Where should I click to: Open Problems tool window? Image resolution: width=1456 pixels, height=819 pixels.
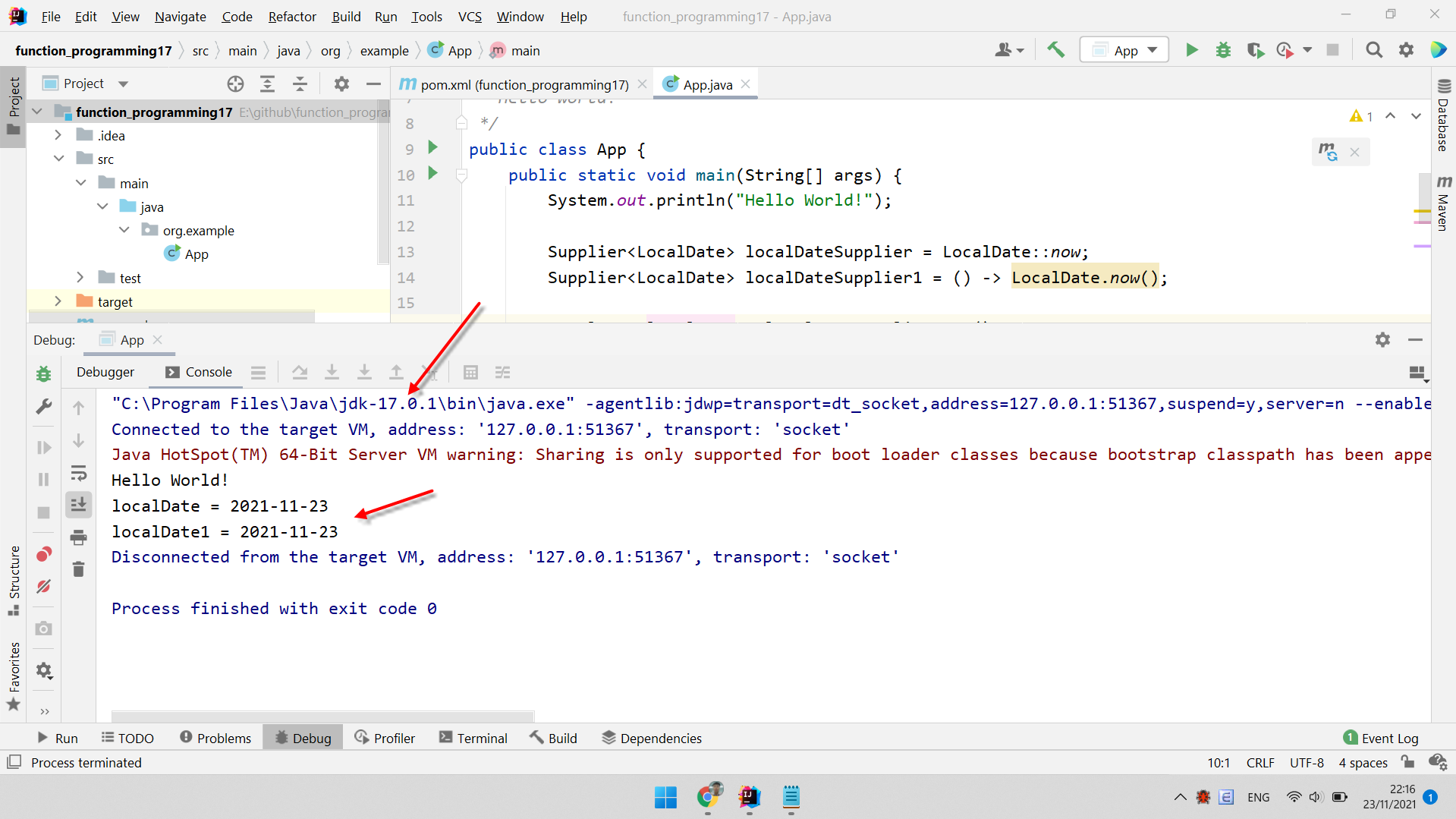pyautogui.click(x=215, y=738)
